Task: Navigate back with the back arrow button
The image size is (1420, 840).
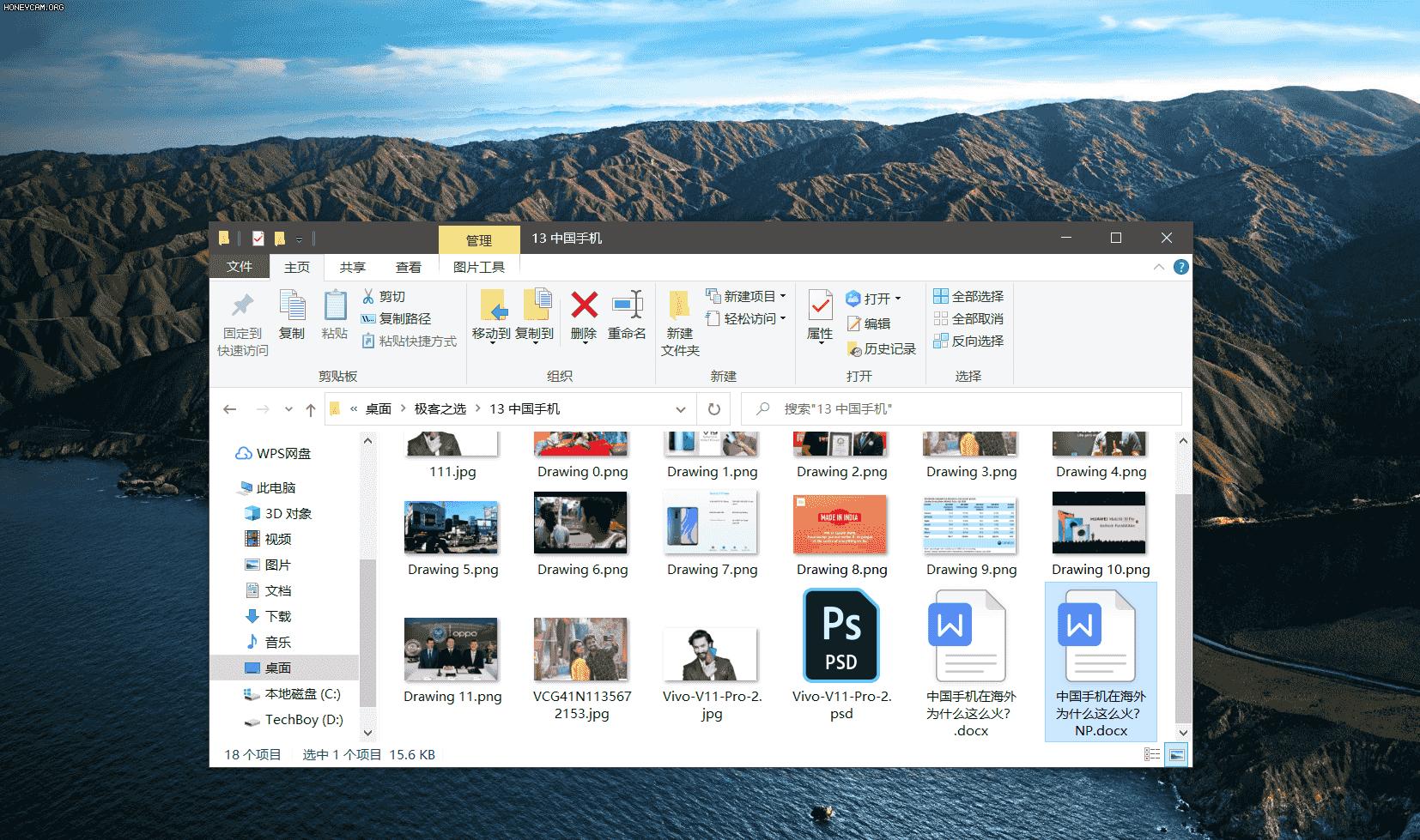Action: tap(229, 409)
